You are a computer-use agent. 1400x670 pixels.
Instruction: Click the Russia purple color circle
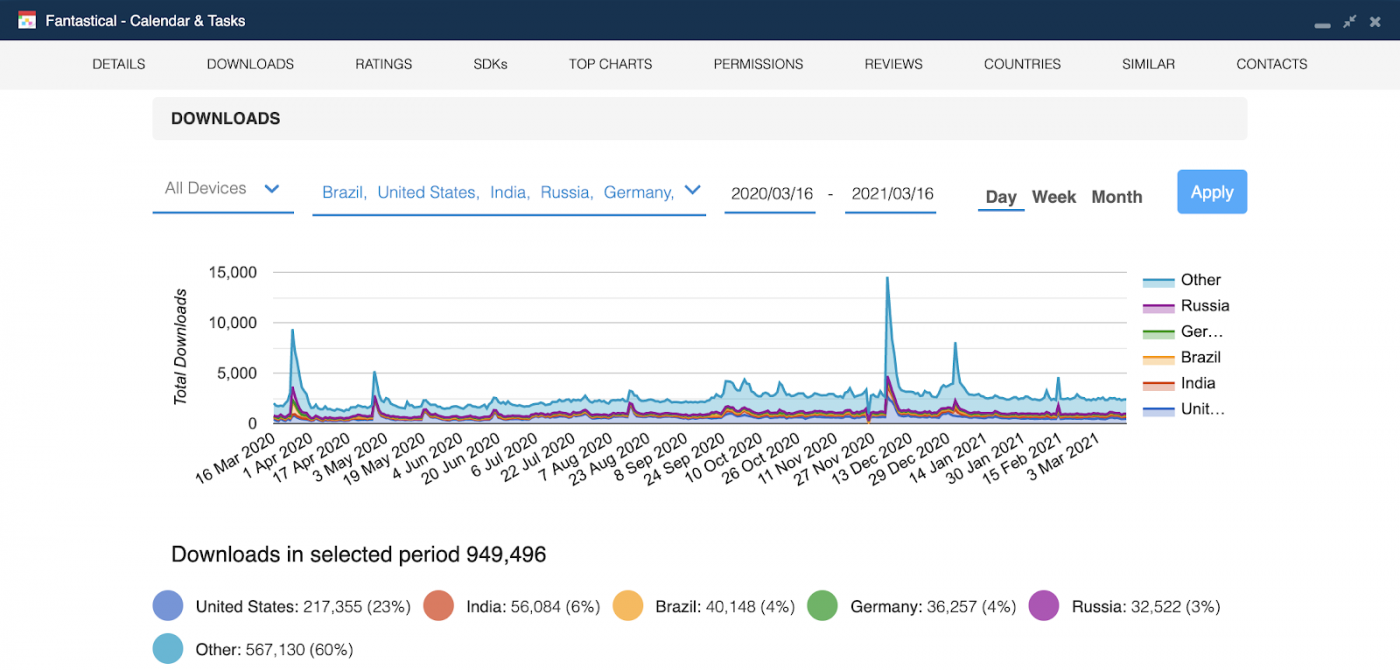point(1044,606)
